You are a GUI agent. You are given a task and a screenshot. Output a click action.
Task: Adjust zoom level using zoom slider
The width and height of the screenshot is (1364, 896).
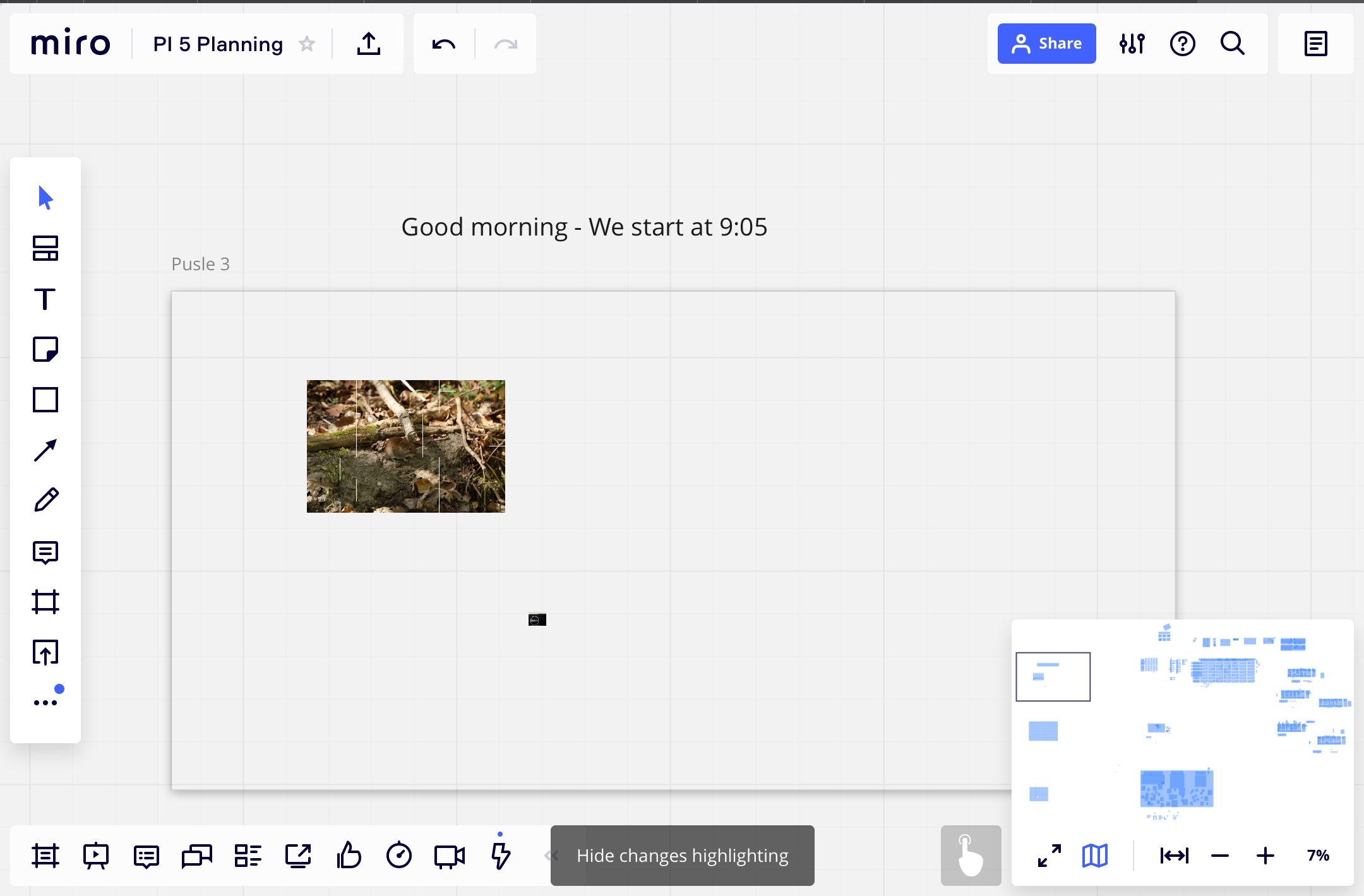[x=1320, y=855]
